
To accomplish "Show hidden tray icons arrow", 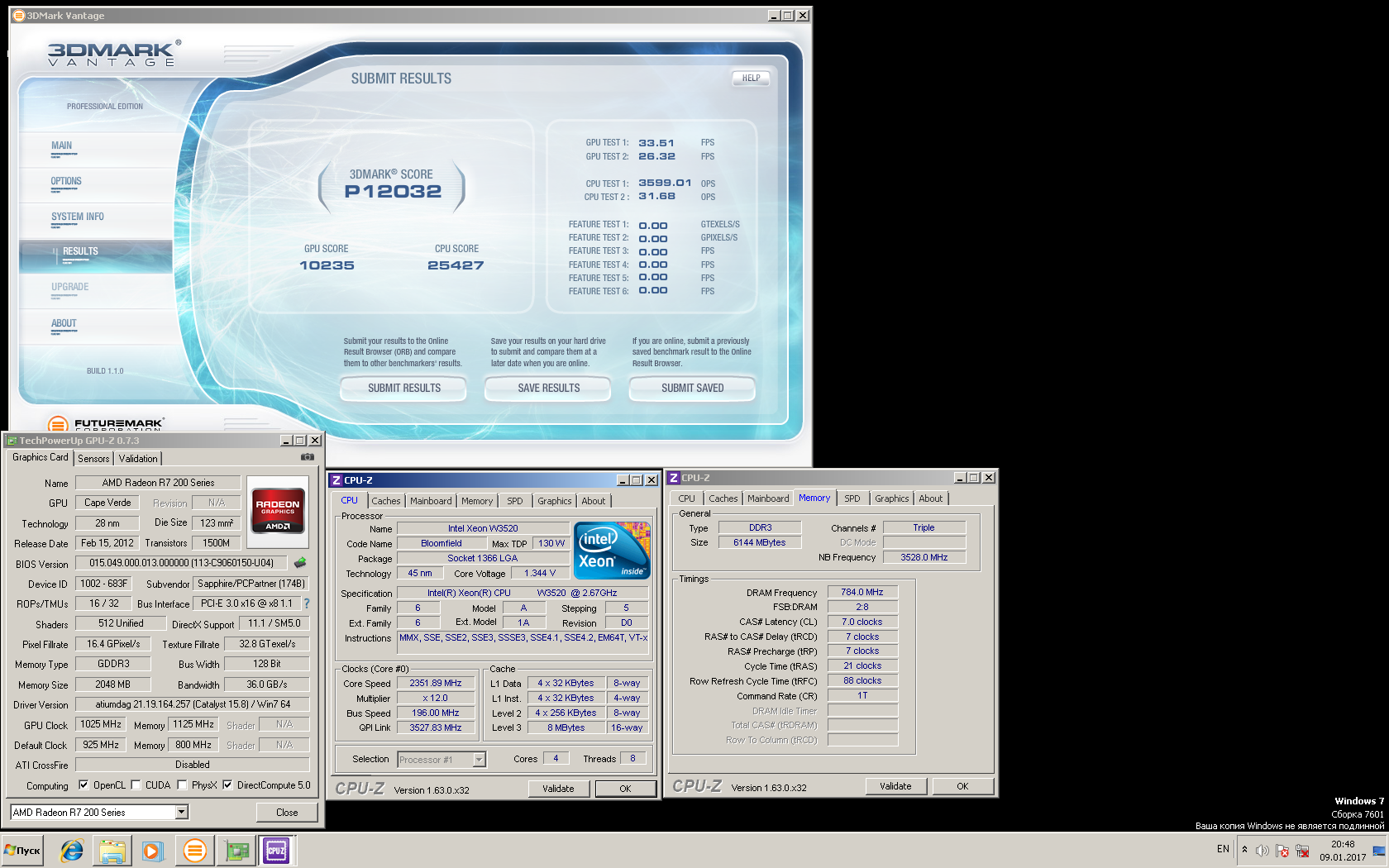I will click(x=1244, y=849).
